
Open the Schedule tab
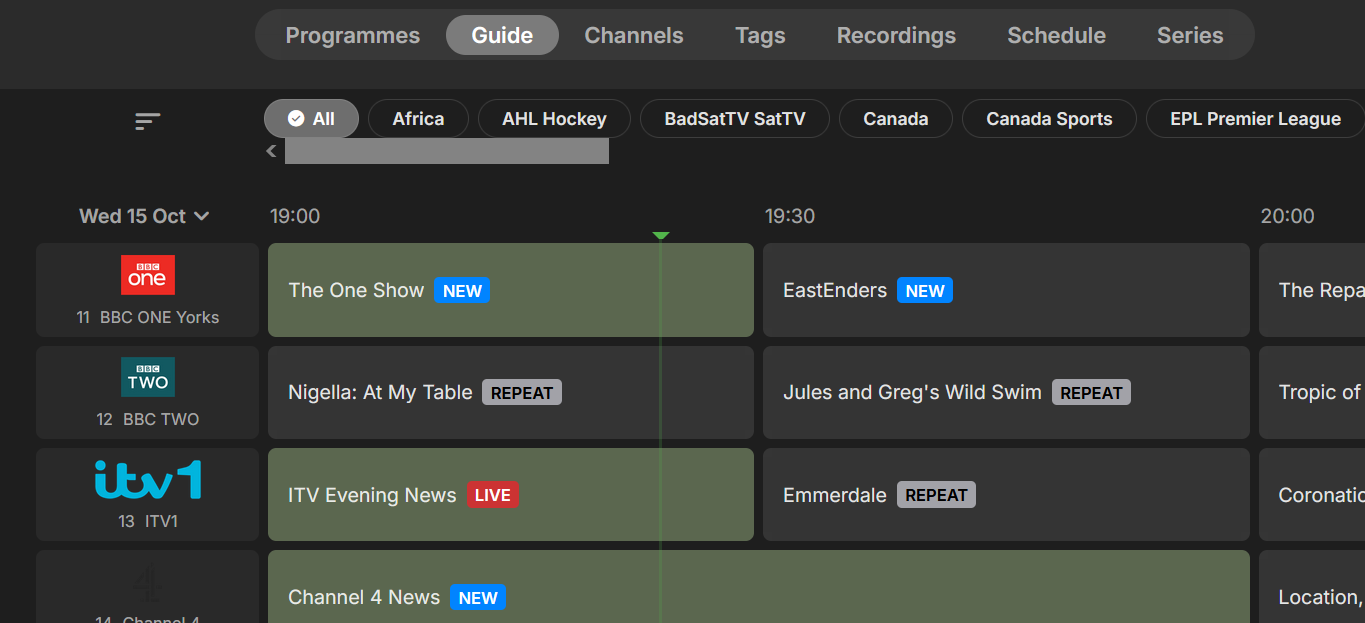[1056, 35]
